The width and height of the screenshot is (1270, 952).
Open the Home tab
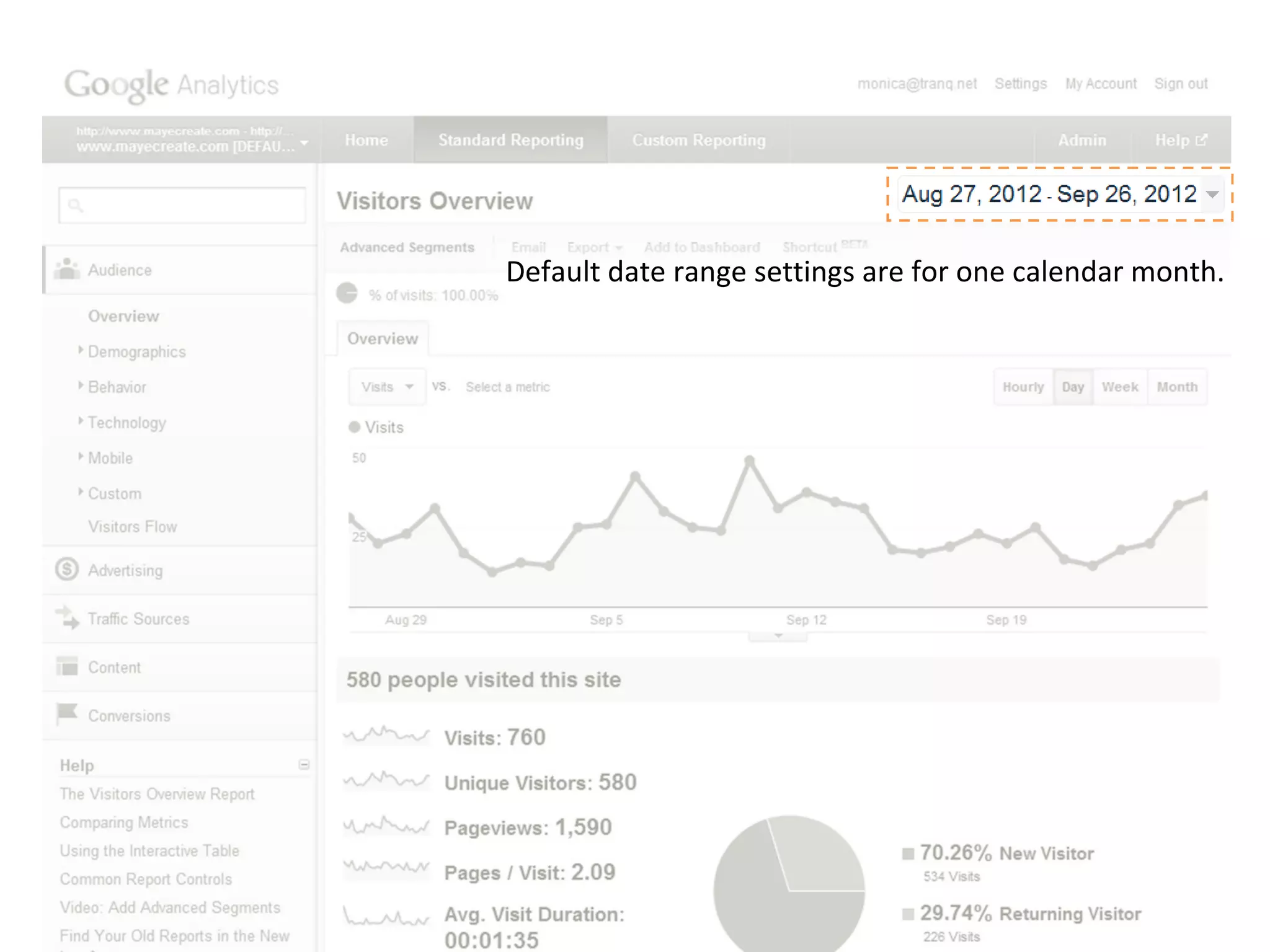pyautogui.click(x=366, y=140)
